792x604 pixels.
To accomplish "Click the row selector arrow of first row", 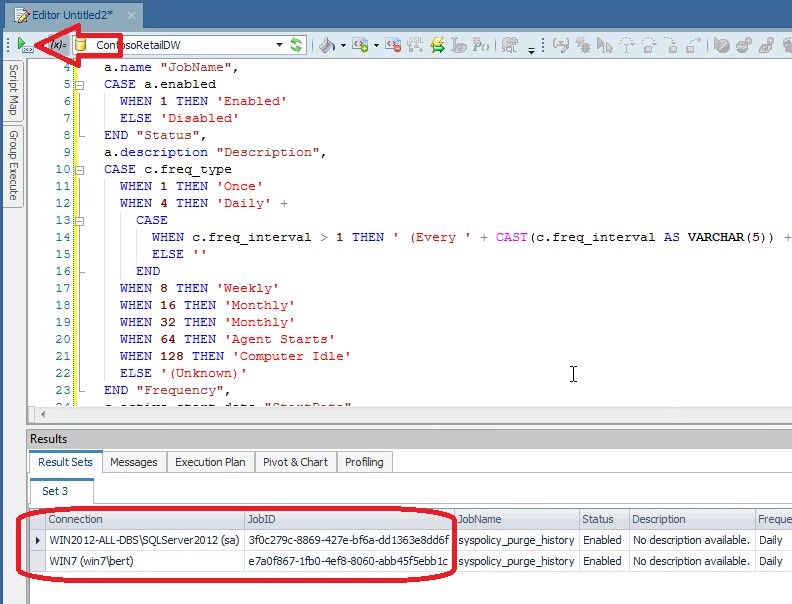I will tap(37, 540).
